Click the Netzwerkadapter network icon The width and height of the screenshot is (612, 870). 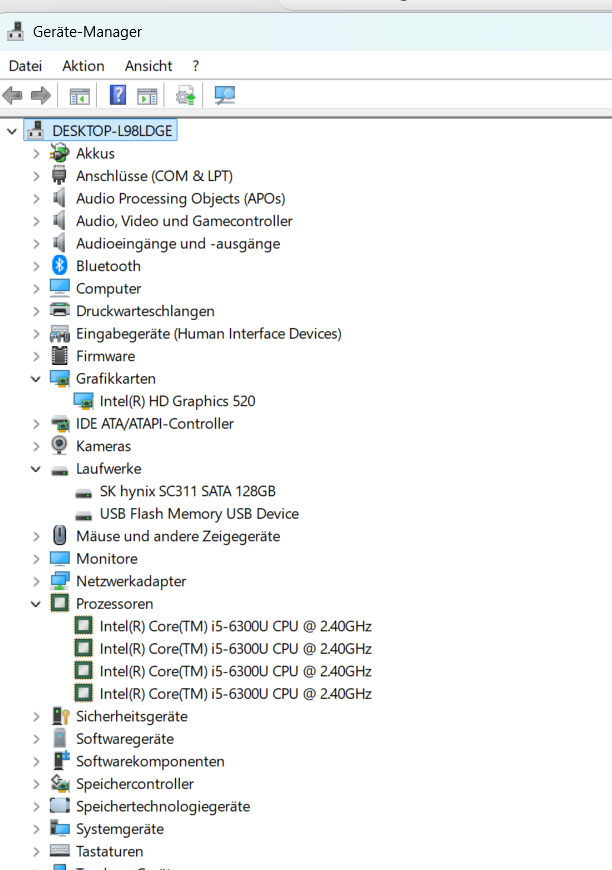point(59,581)
